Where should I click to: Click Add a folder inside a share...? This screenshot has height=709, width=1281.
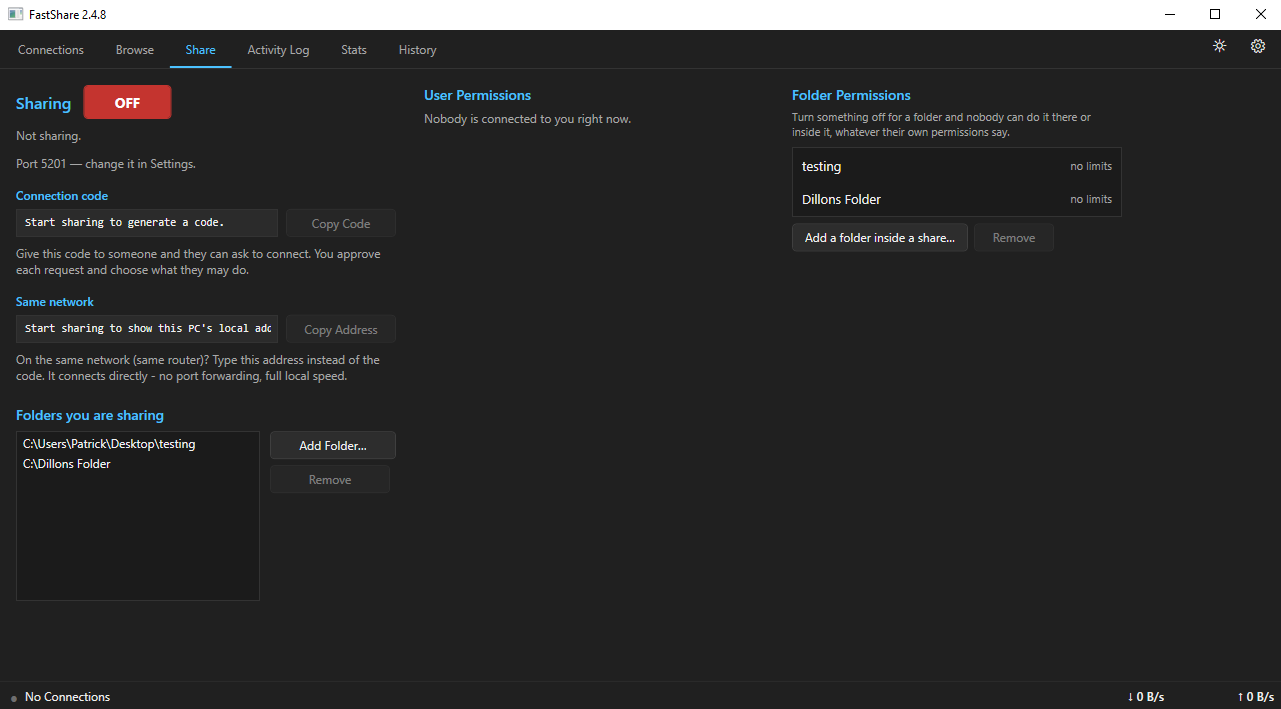(880, 238)
